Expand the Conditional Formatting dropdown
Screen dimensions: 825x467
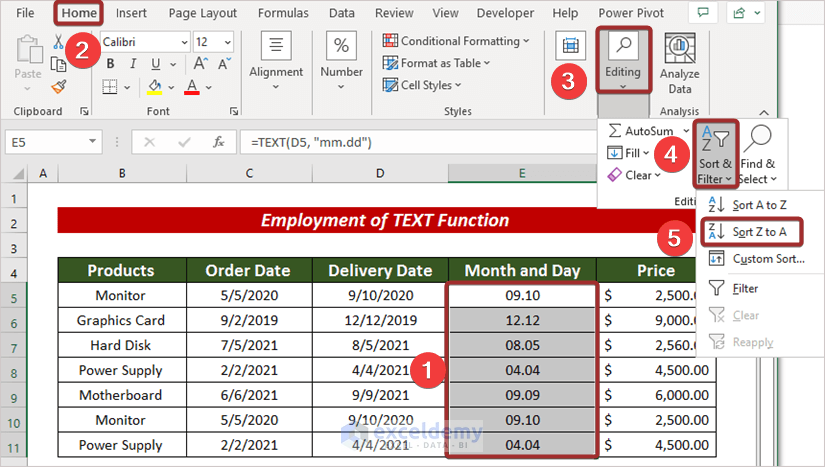526,41
